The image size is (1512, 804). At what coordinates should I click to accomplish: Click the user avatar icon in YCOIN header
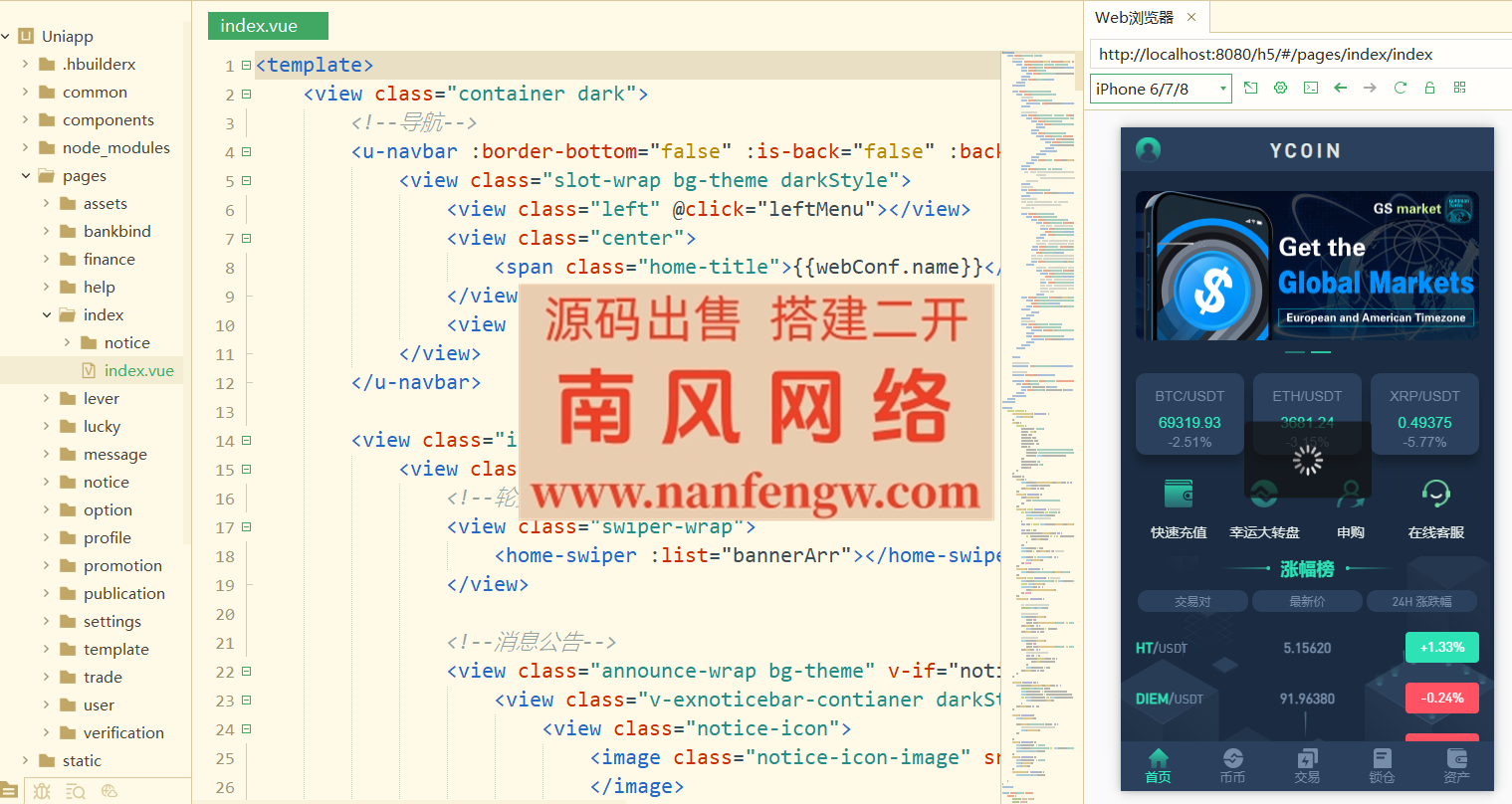tap(1148, 150)
